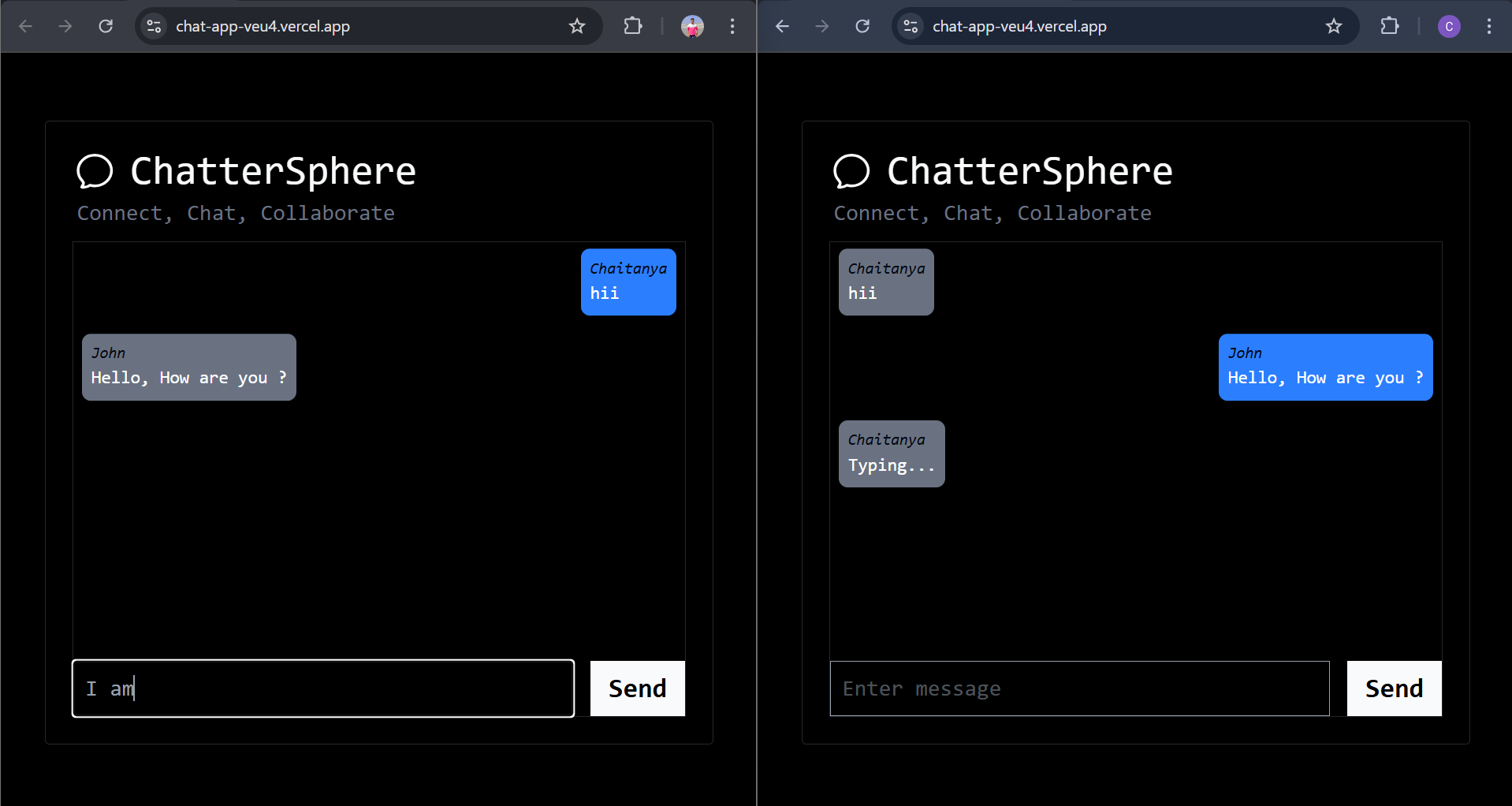Open the extensions puzzle icon in right browser
Image resolution: width=1512 pixels, height=806 pixels.
1389,26
